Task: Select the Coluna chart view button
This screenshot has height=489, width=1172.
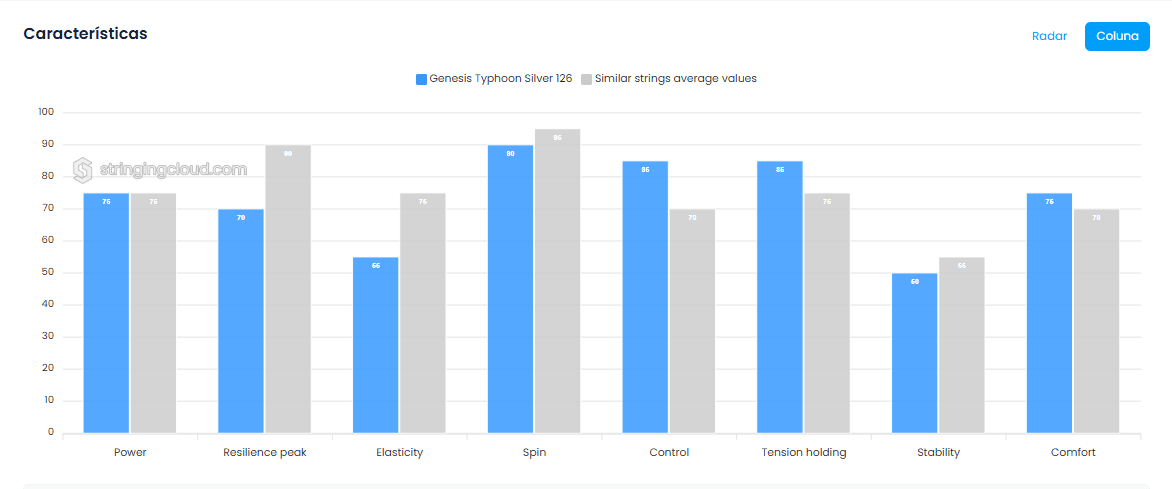Action: (1116, 36)
